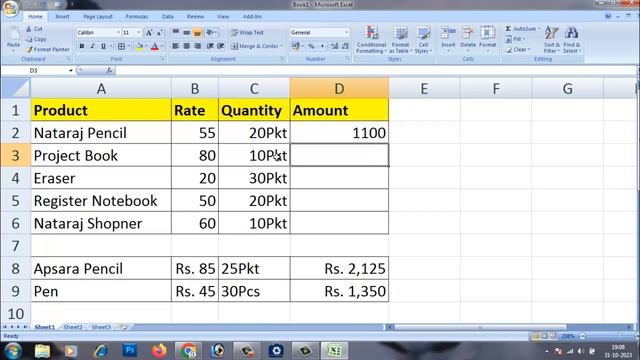Open the Data ribbon tab
640x360 pixels.
(x=167, y=17)
